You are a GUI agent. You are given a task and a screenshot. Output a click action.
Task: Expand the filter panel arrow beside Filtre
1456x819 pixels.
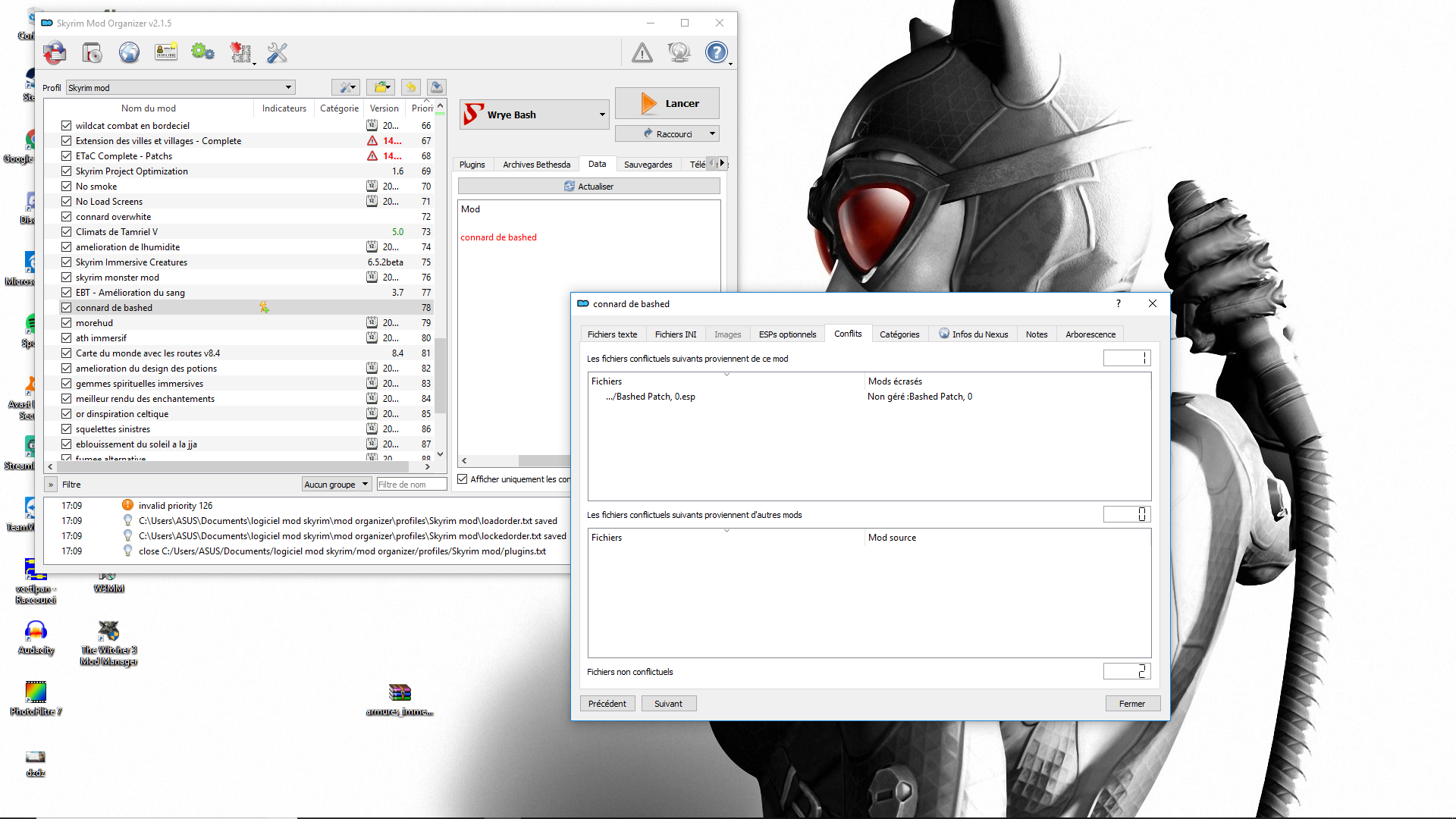pyautogui.click(x=51, y=485)
